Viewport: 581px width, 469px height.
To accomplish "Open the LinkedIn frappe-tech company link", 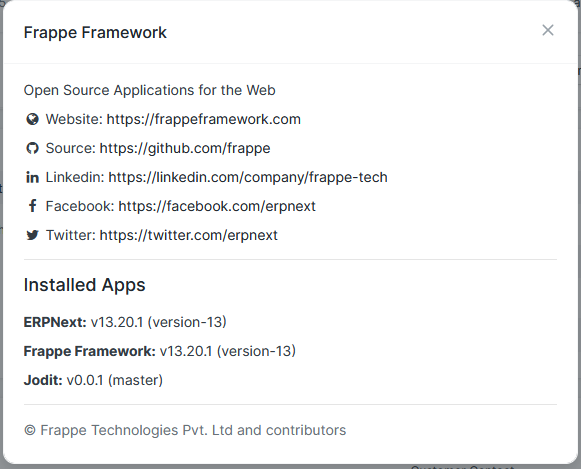I will pos(248,177).
